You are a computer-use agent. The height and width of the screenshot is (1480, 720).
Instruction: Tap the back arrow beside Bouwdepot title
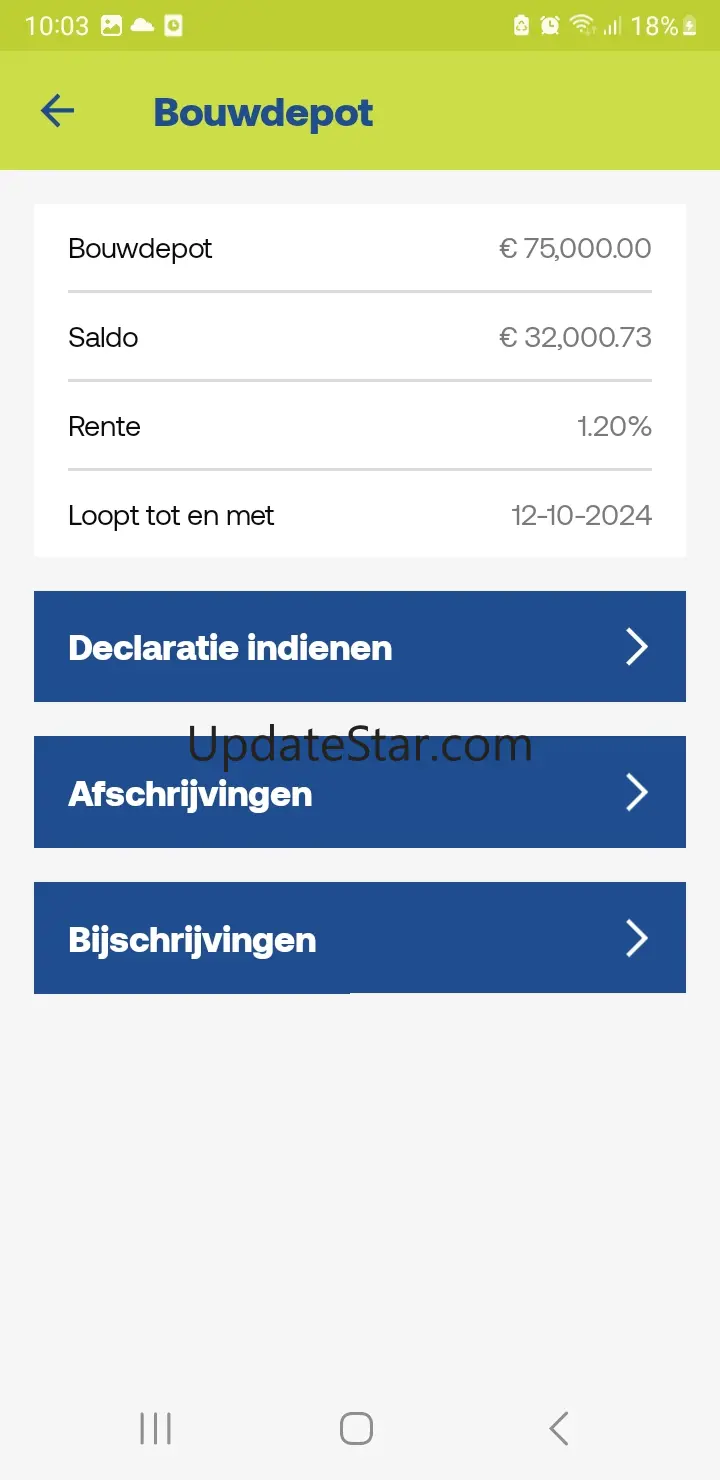pos(57,111)
